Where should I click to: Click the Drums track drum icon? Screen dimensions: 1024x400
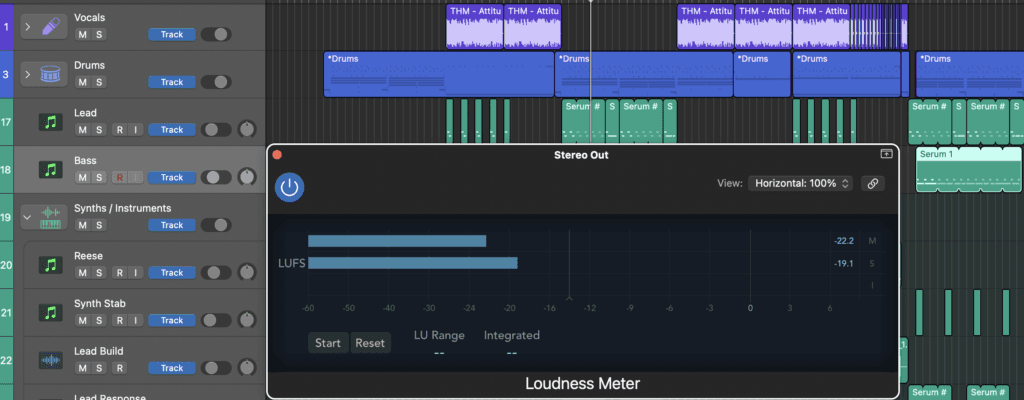click(50, 74)
